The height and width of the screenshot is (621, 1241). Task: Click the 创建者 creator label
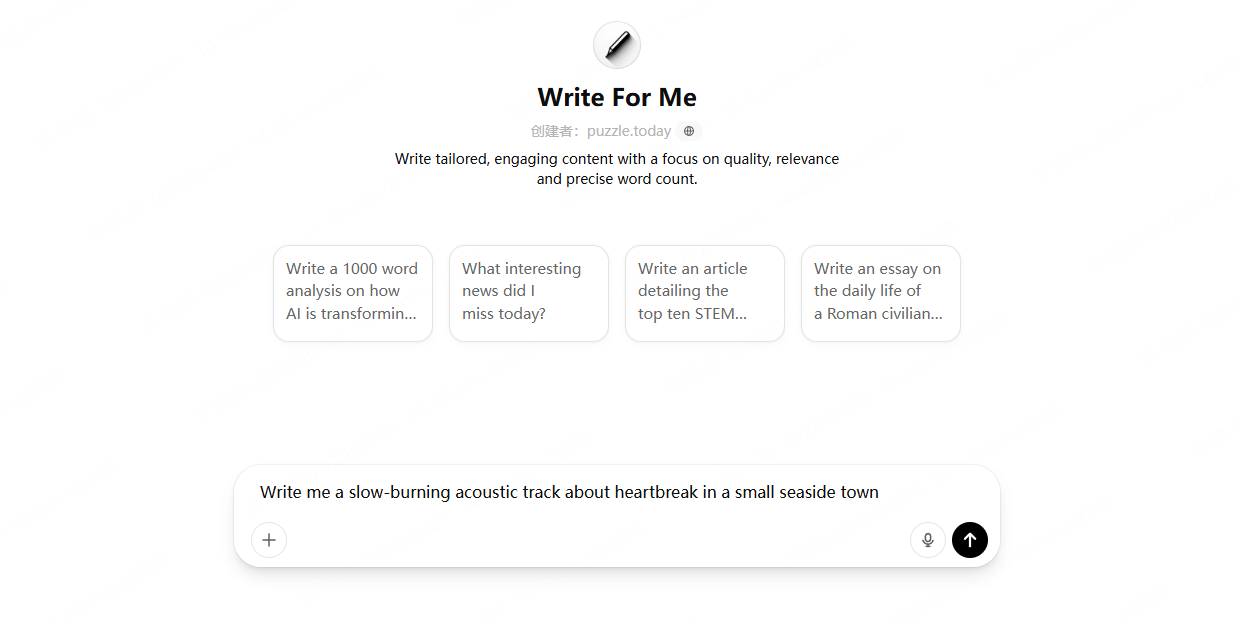[x=554, y=130]
